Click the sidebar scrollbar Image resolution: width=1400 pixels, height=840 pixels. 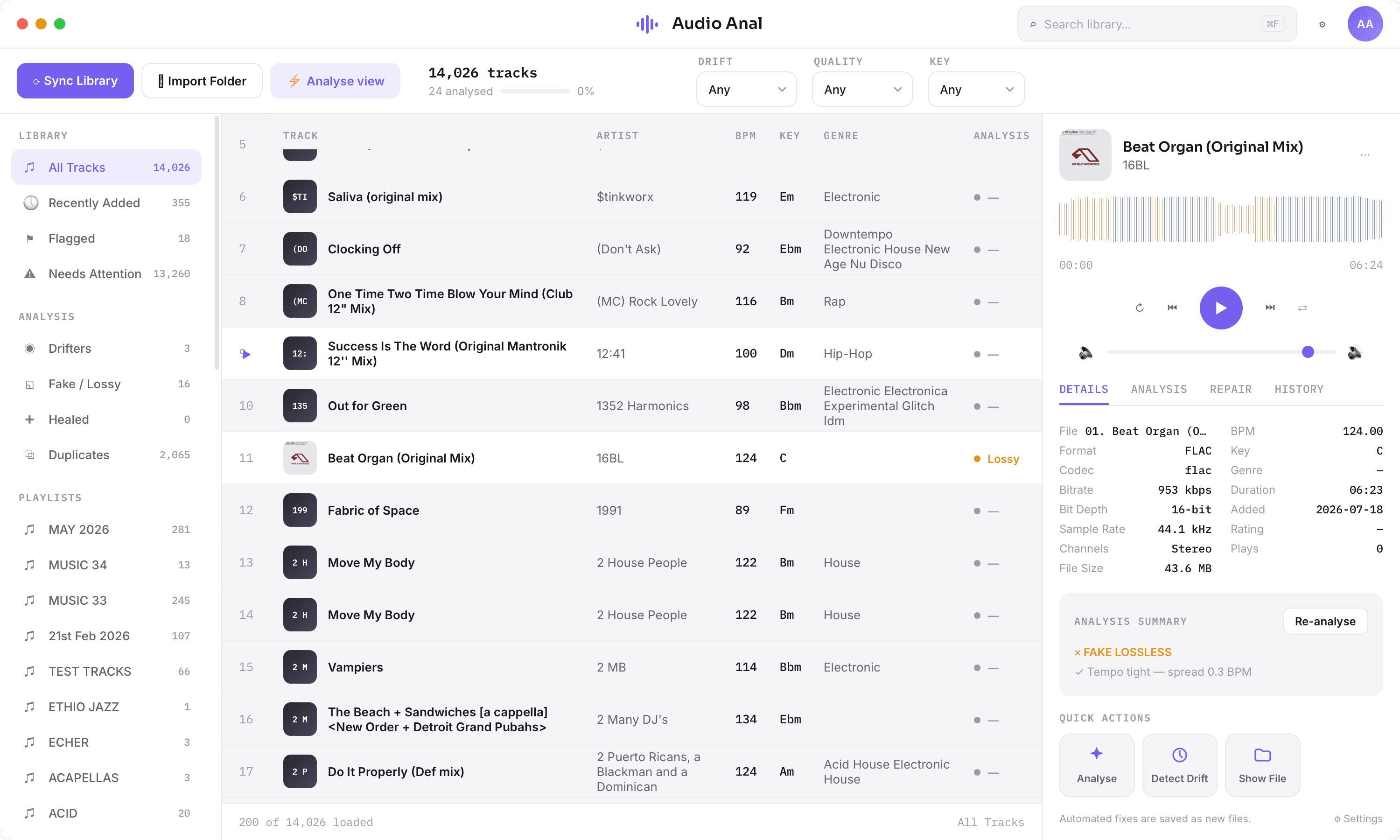pos(217,244)
